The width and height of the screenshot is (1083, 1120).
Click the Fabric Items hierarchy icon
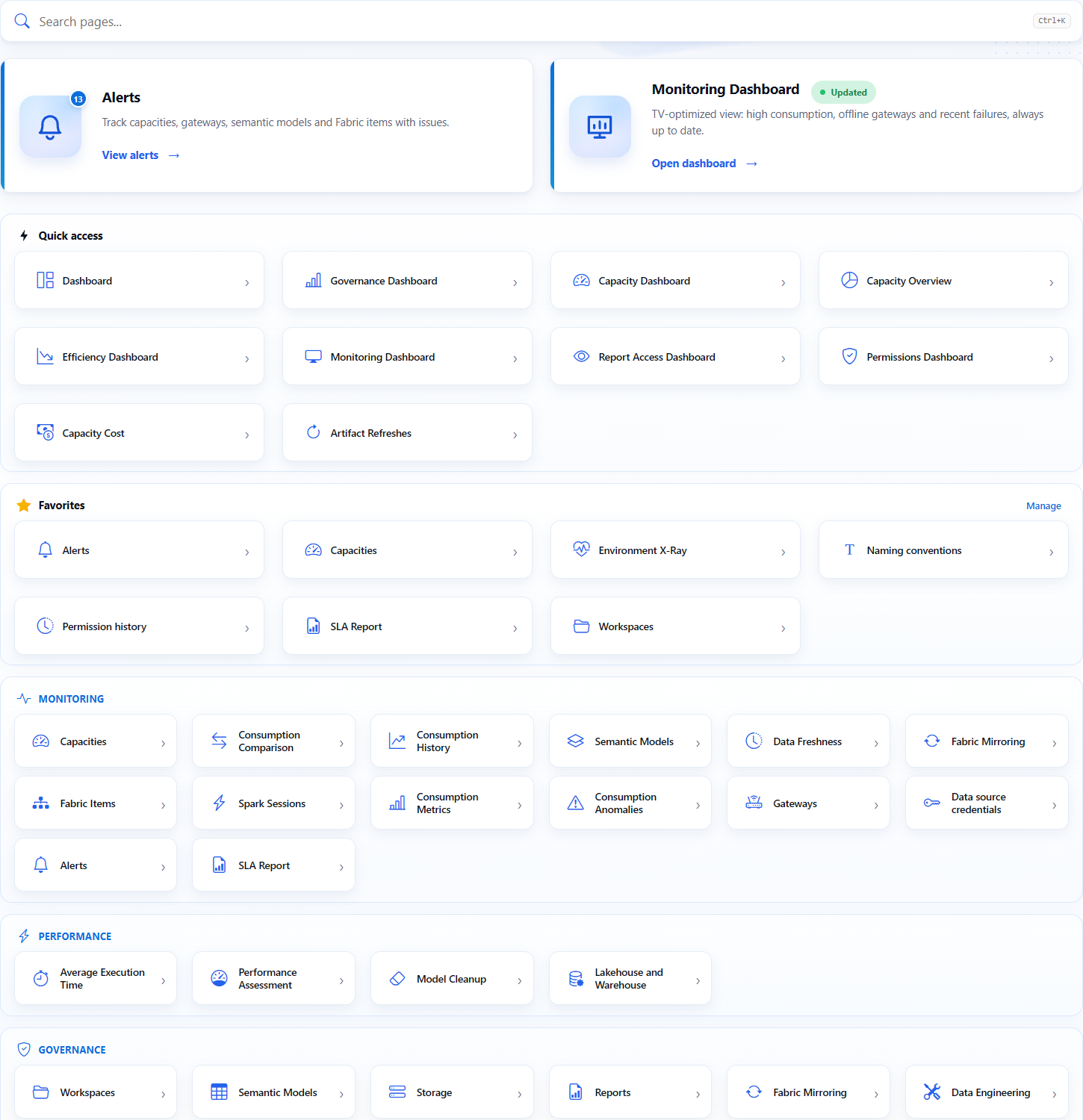pyautogui.click(x=41, y=803)
